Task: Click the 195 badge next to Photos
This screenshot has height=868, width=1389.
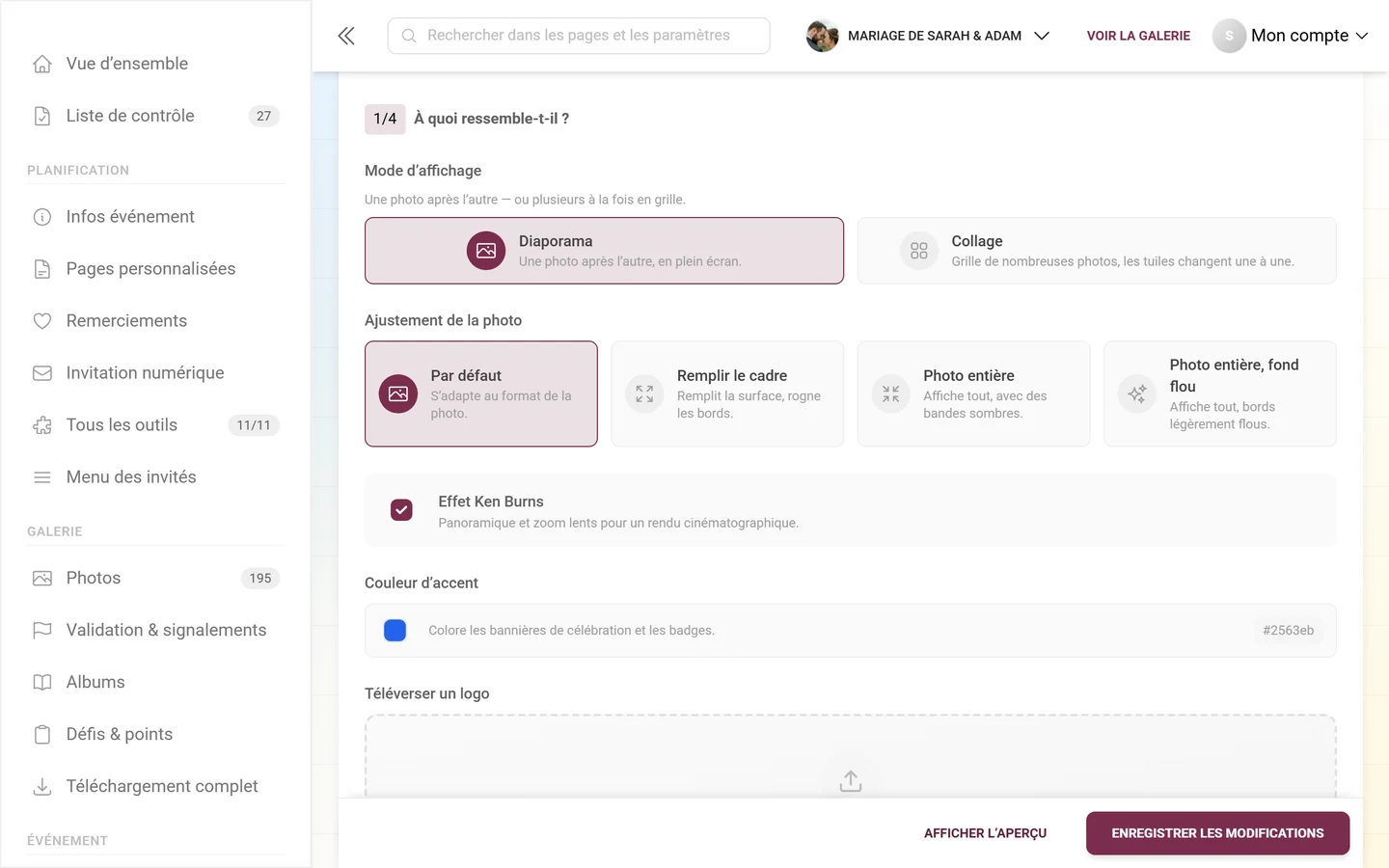Action: click(260, 579)
